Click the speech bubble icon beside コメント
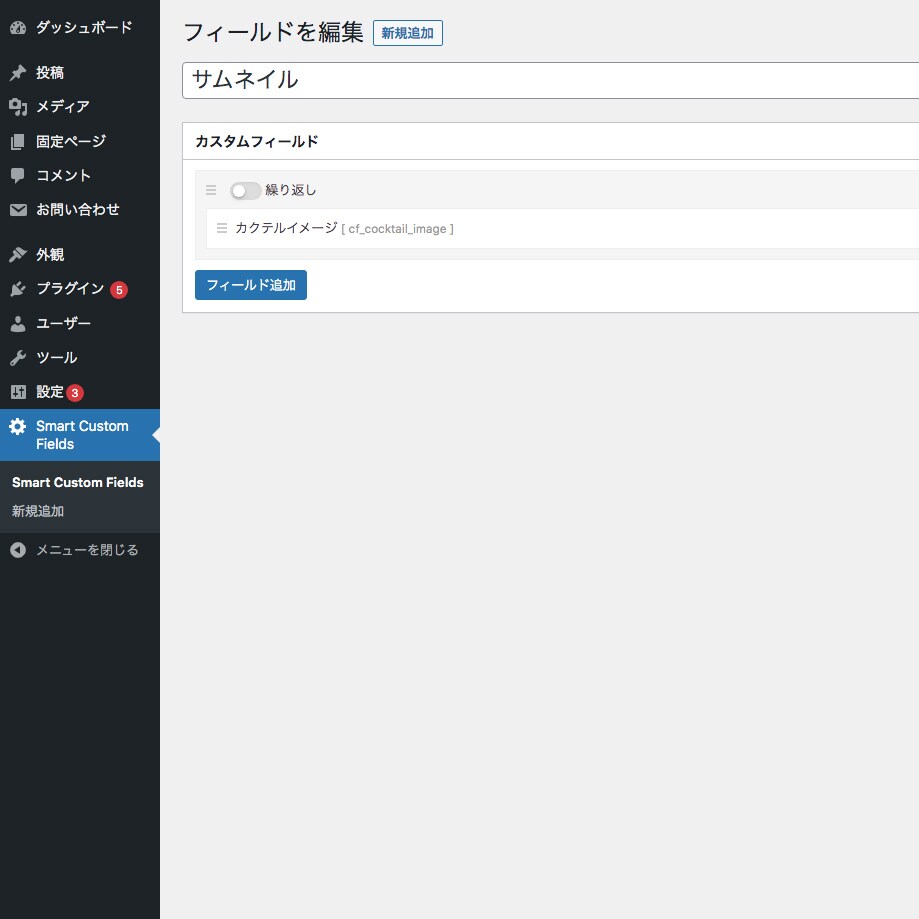Viewport: 919px width, 919px height. point(18,175)
